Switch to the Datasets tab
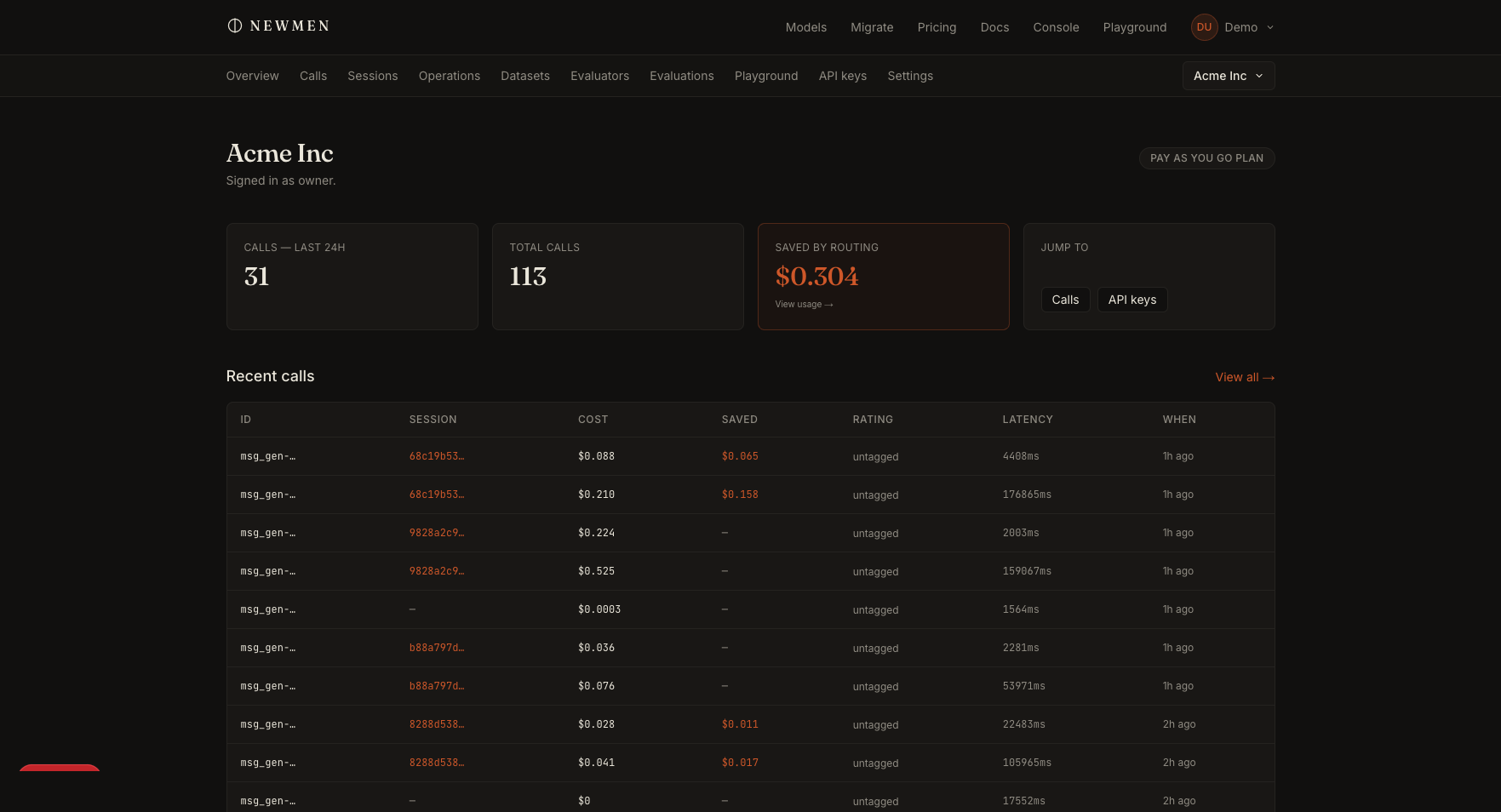Viewport: 1501px width, 812px height. pyautogui.click(x=525, y=76)
